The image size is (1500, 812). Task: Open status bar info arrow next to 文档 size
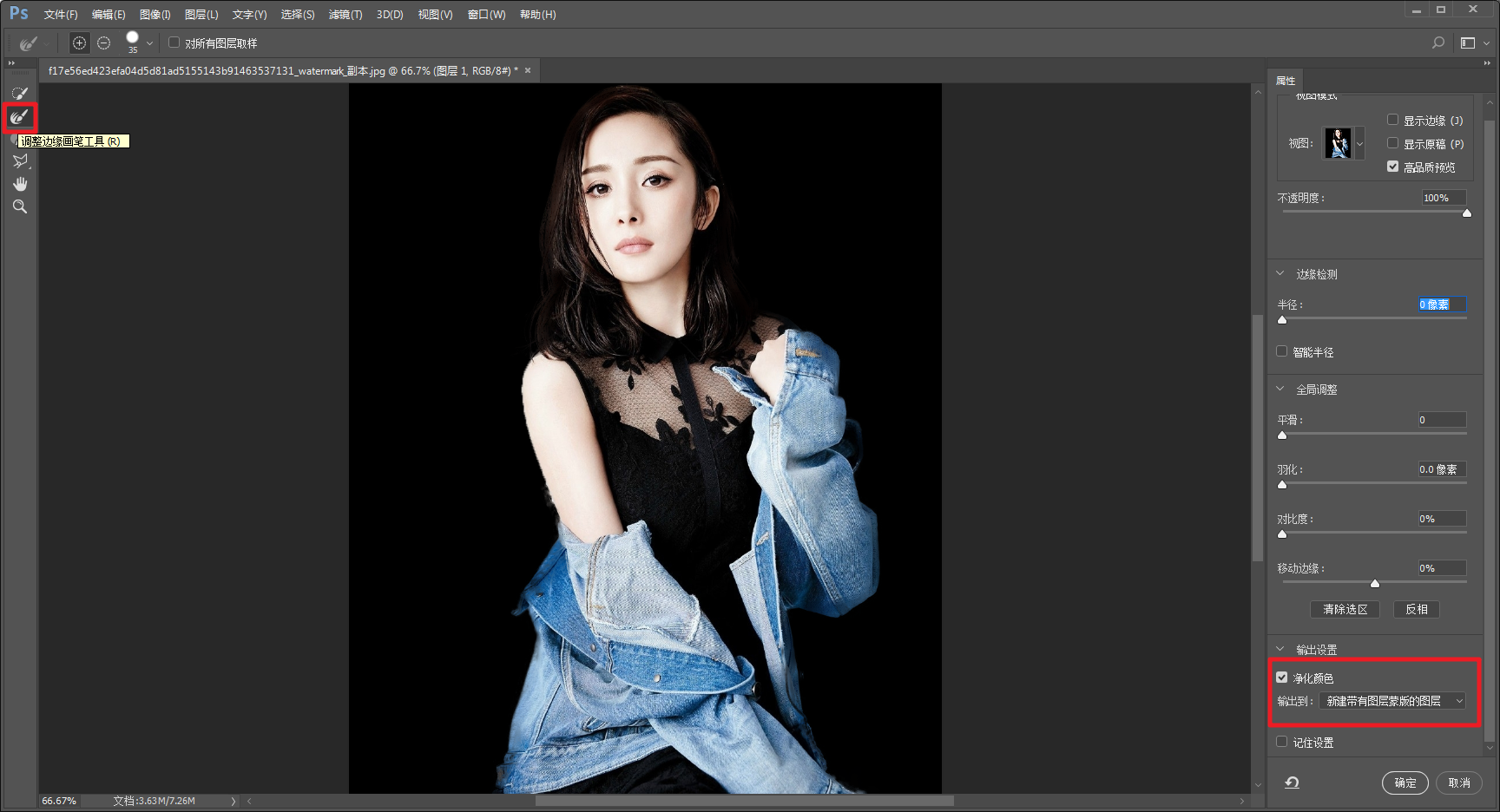point(233,801)
